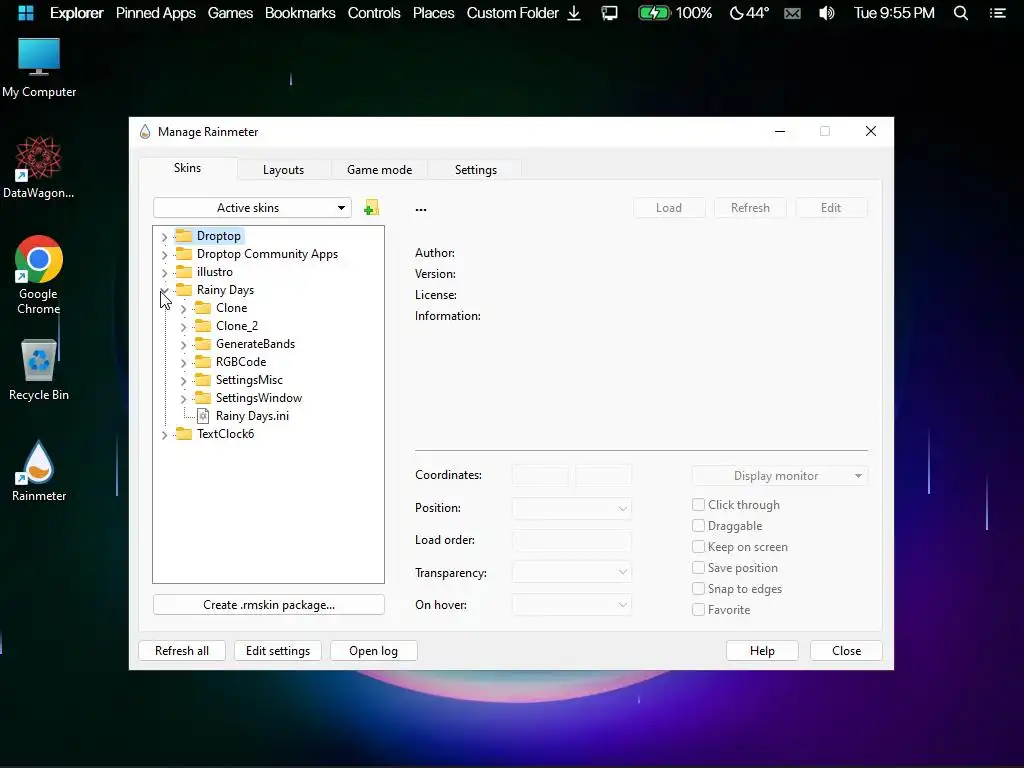Screen dimensions: 1024x768
Task: Click the volume speaker icon
Action: 827,13
